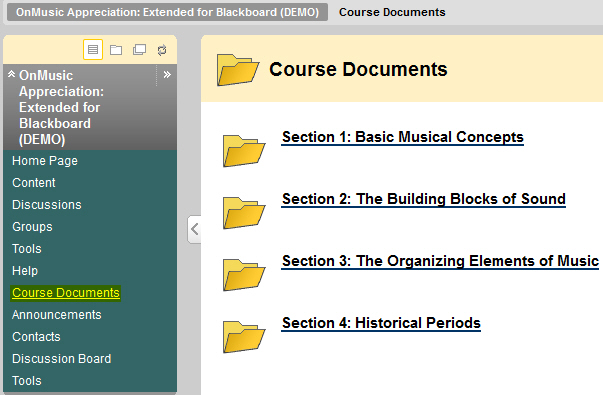This screenshot has width=603, height=395.
Task: Open Section 3: The Organizing Elements link
Action: pyautogui.click(x=440, y=261)
